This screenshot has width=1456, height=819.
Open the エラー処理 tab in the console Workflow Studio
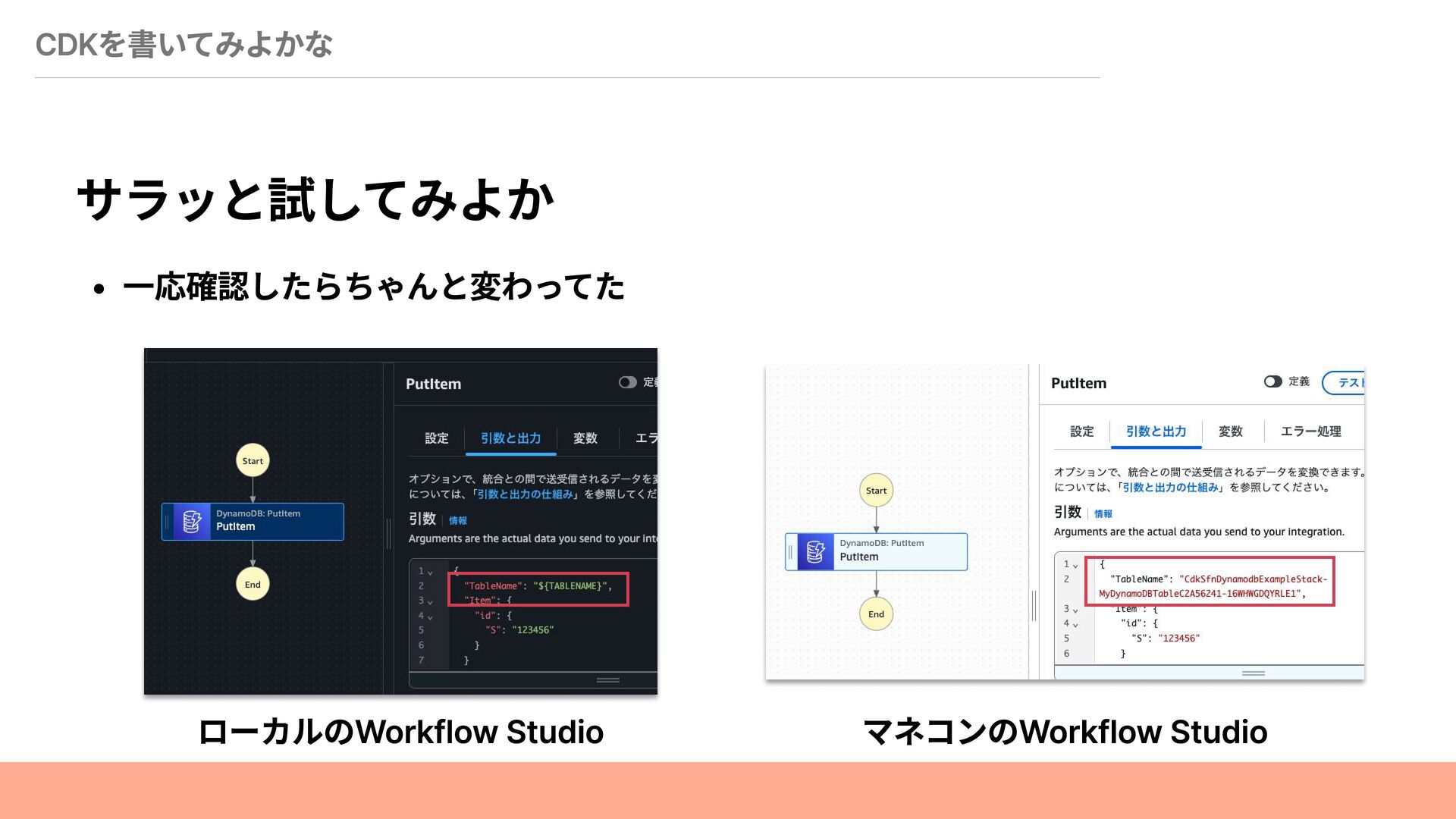[1310, 431]
